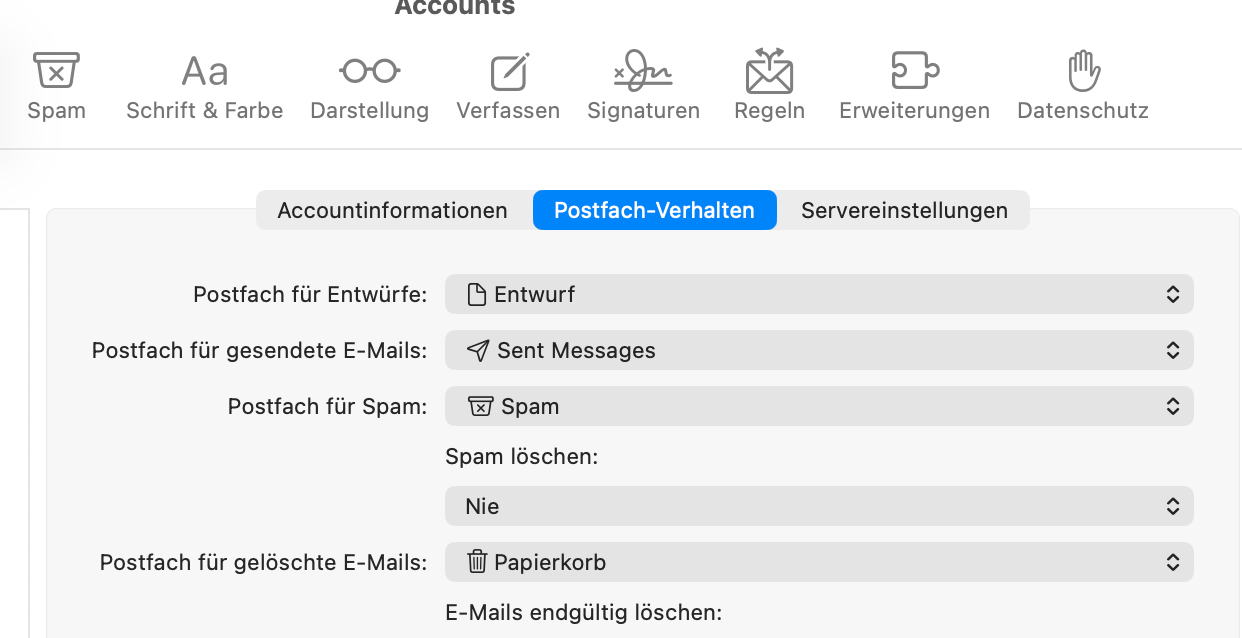Open the Papierkorb mailbox dropdown
The image size is (1242, 638).
click(x=819, y=563)
